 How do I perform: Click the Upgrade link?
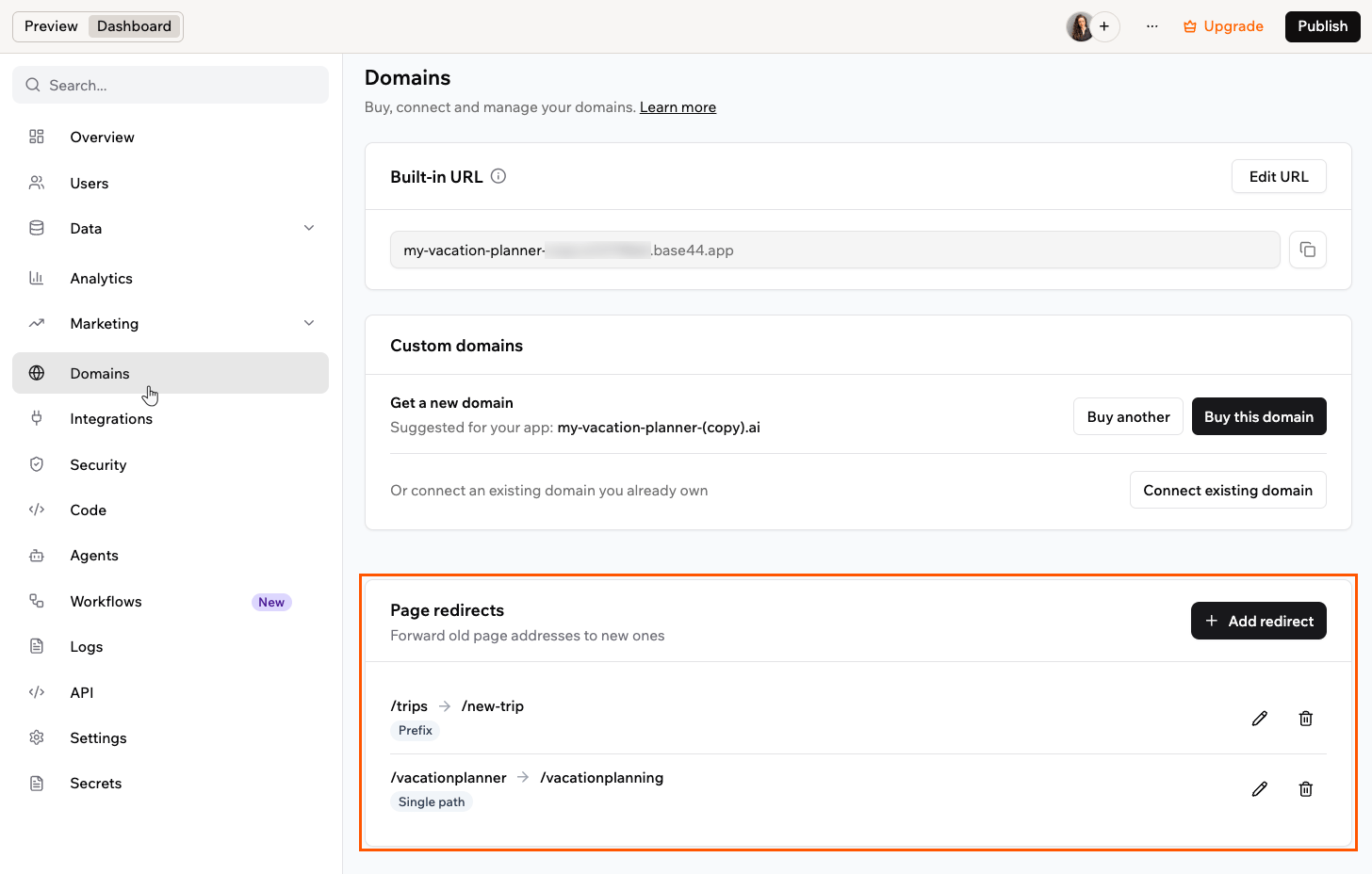click(x=1223, y=26)
